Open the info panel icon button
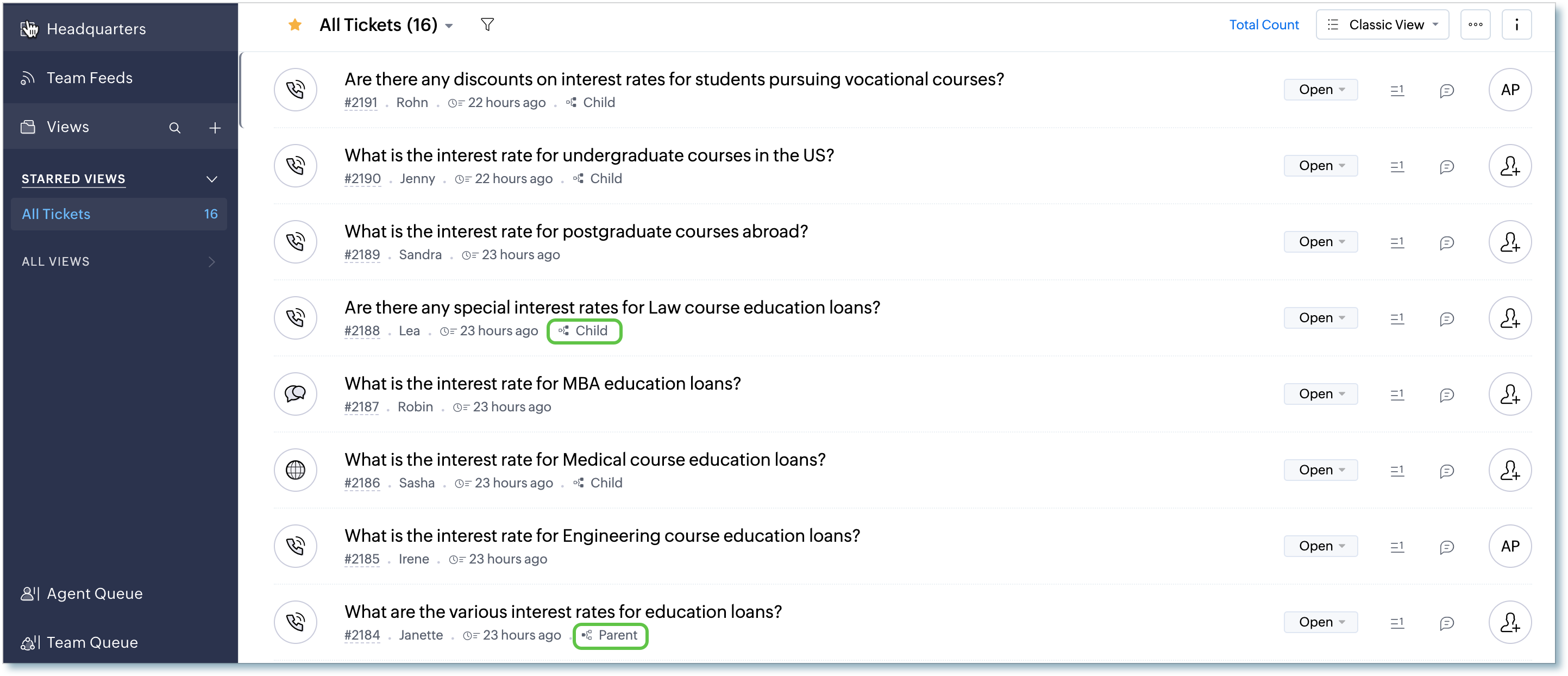The width and height of the screenshot is (1568, 676). [1516, 25]
